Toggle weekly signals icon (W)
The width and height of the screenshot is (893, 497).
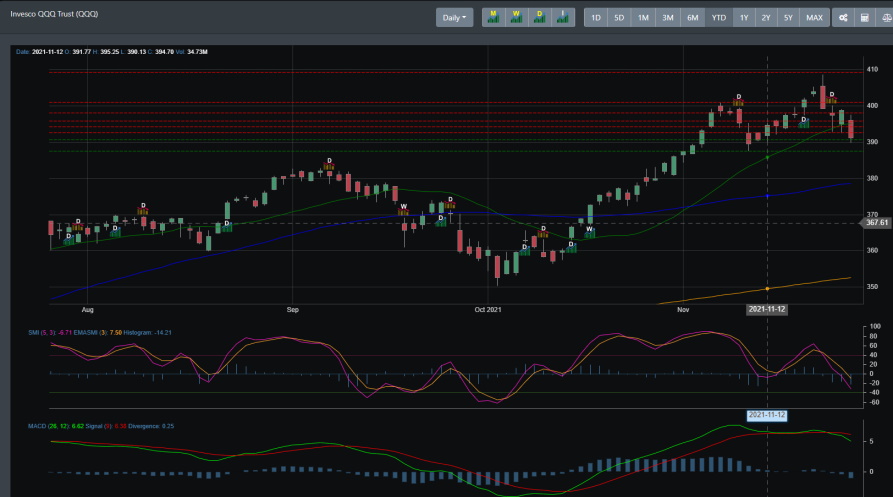pyautogui.click(x=516, y=18)
